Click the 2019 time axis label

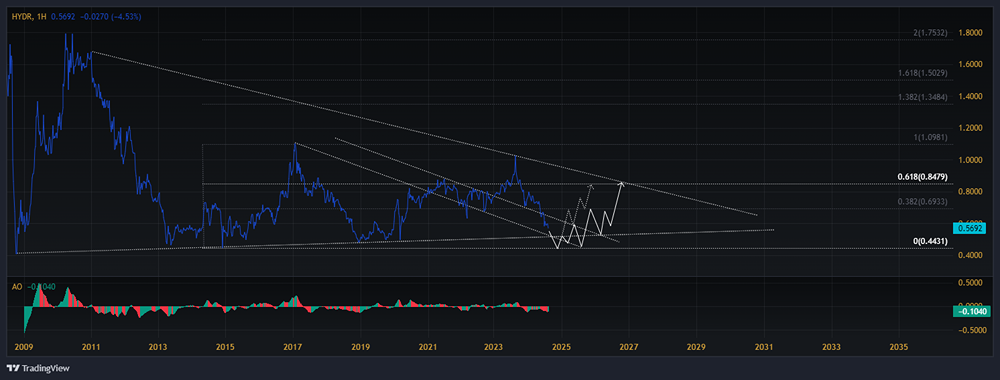[360, 348]
